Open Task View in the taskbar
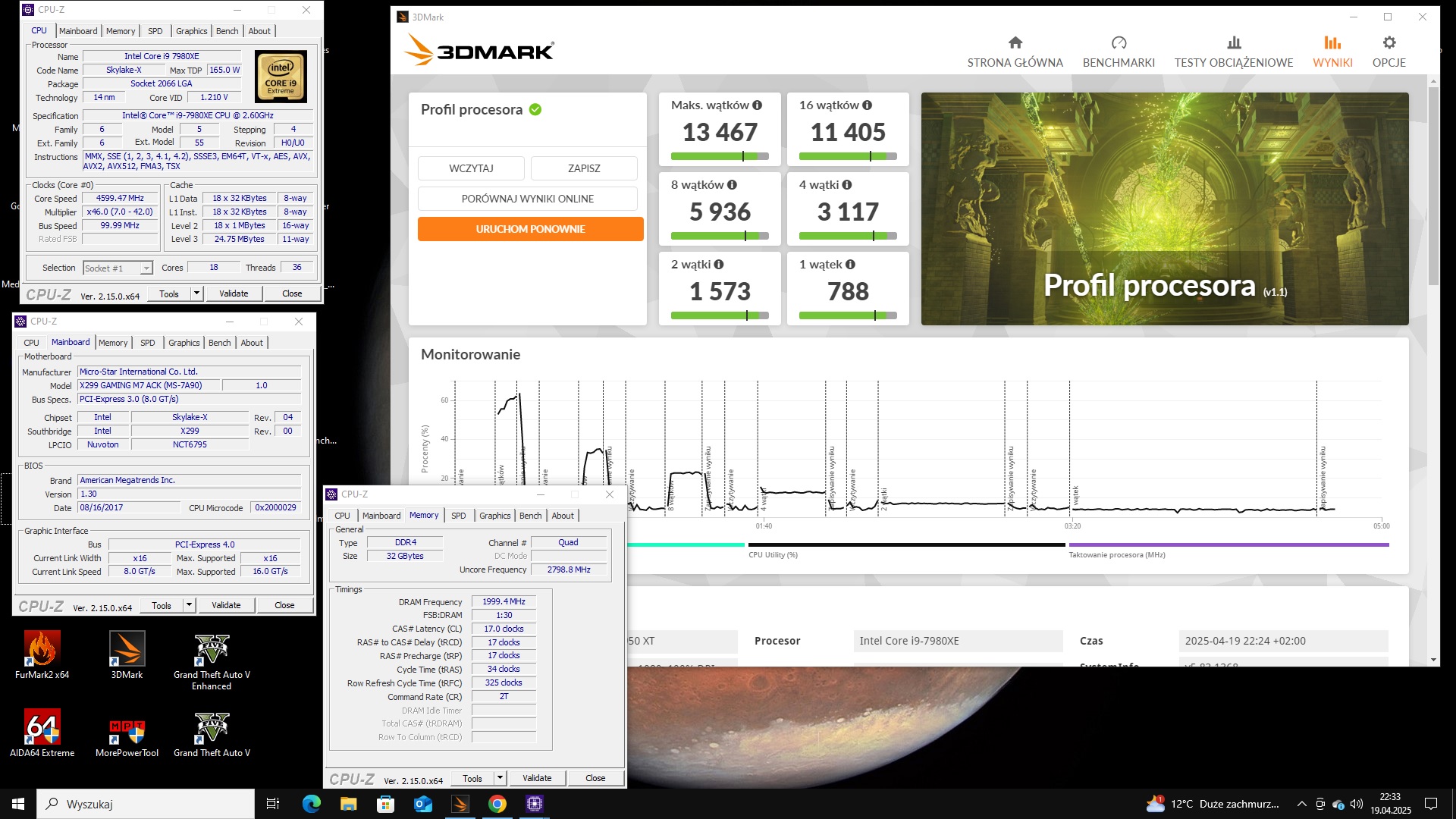 click(273, 804)
